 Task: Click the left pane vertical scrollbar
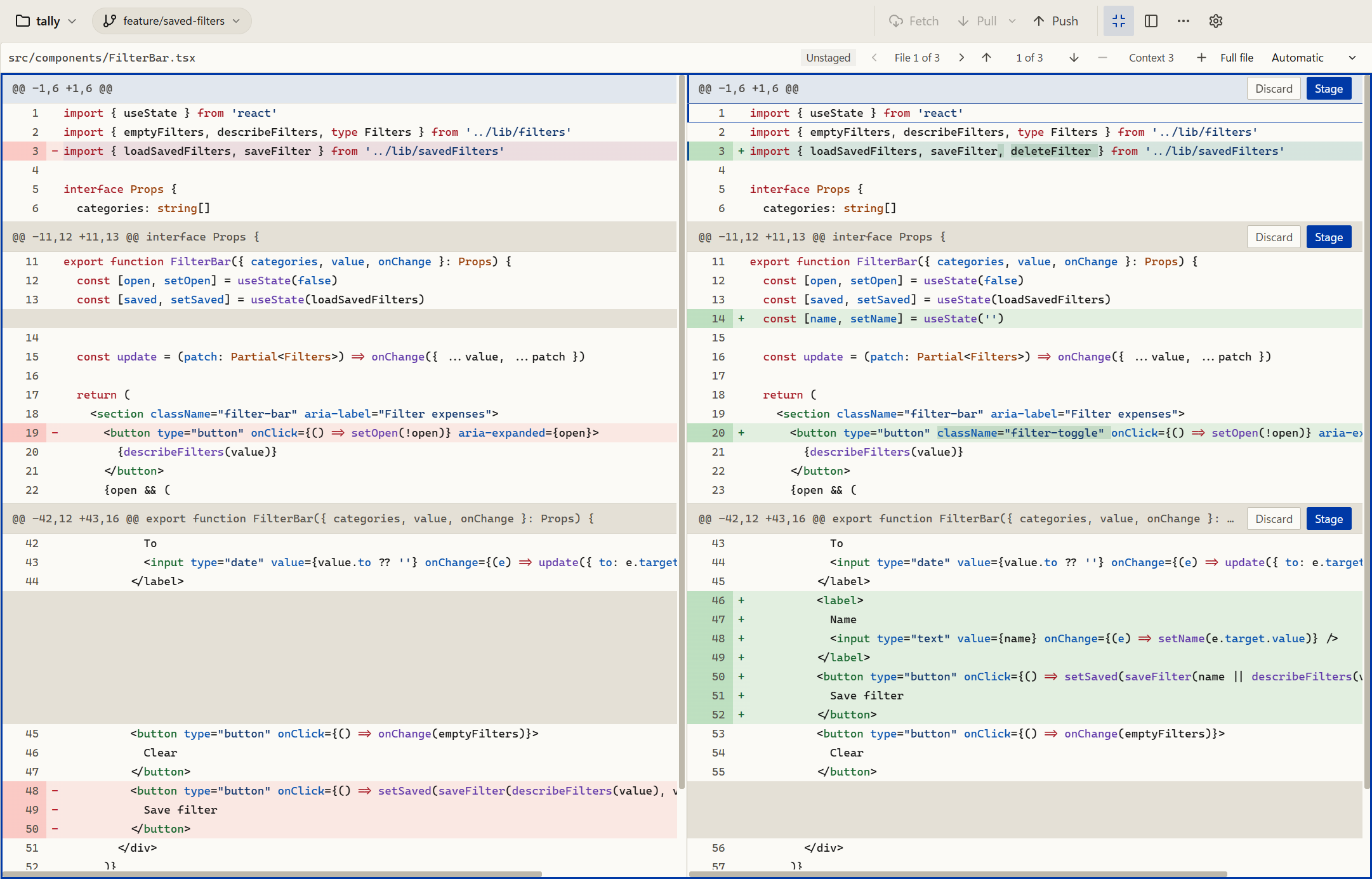coord(682,432)
